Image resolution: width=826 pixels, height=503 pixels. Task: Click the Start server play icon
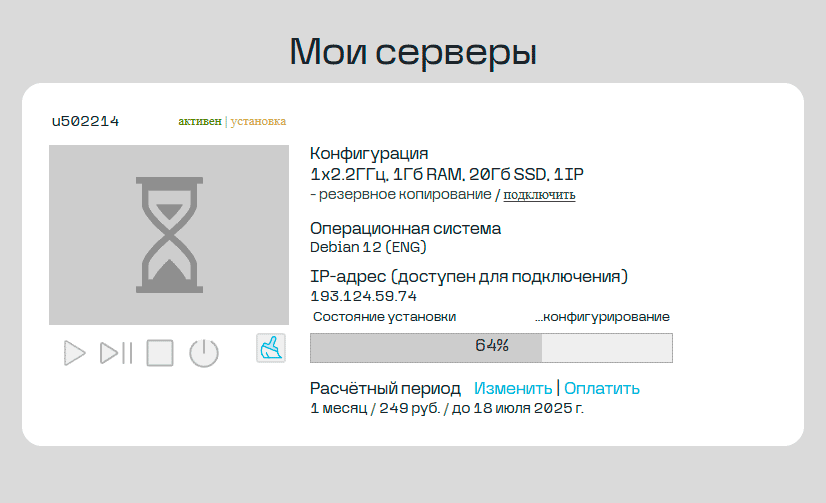pos(74,353)
